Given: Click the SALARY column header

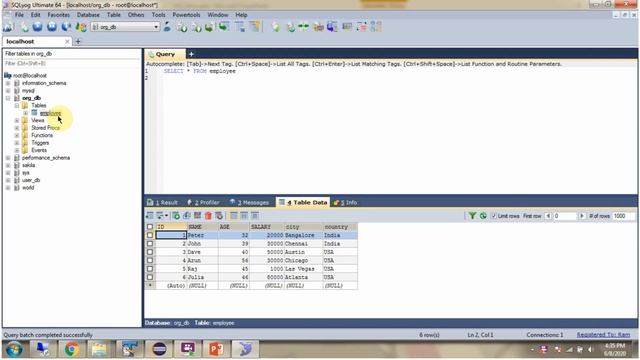Looking at the screenshot, I should tap(267, 227).
